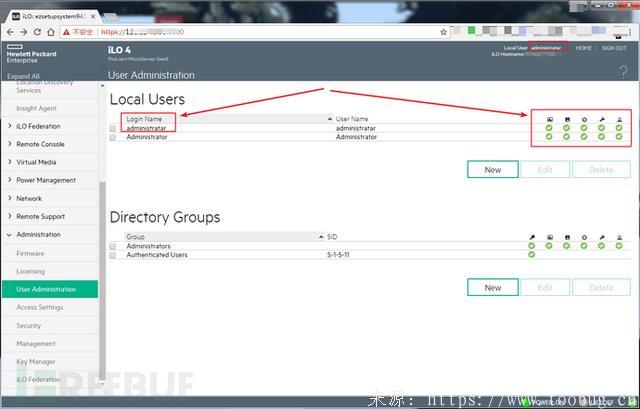
Task: Click the wrench privilege icon in Local Users header
Action: click(601, 119)
